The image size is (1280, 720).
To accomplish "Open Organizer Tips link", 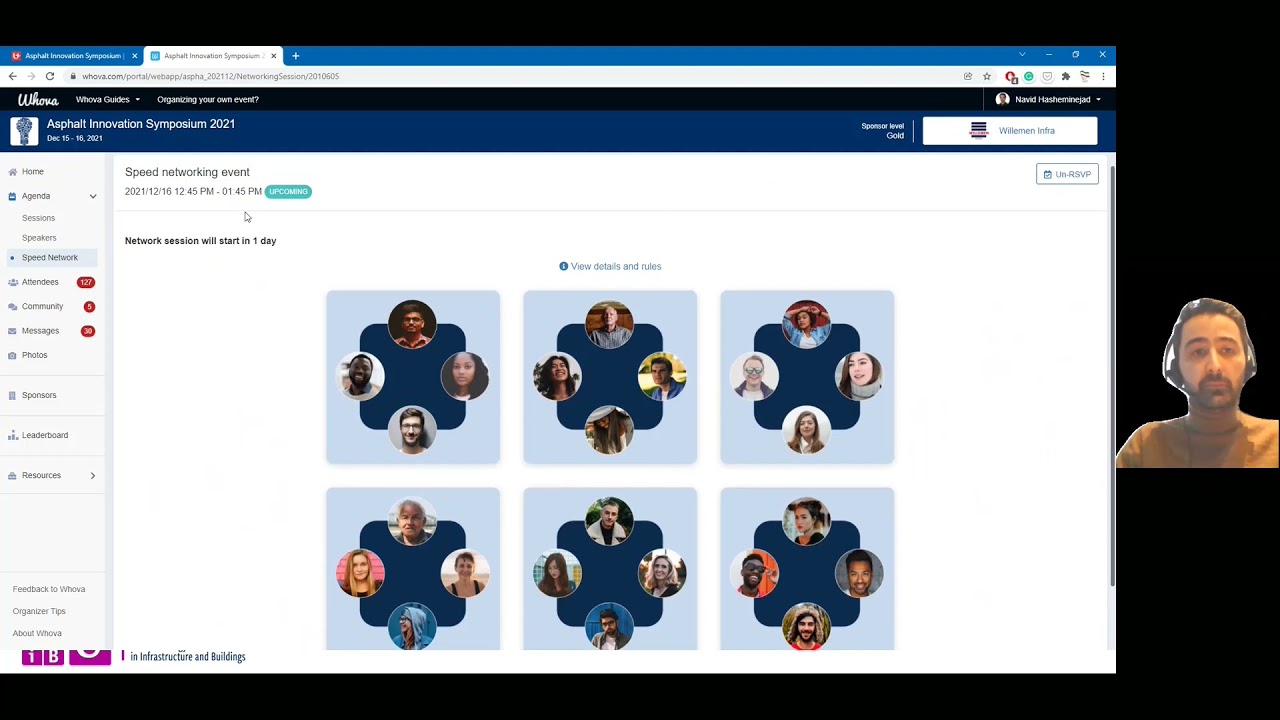I will coord(39,611).
